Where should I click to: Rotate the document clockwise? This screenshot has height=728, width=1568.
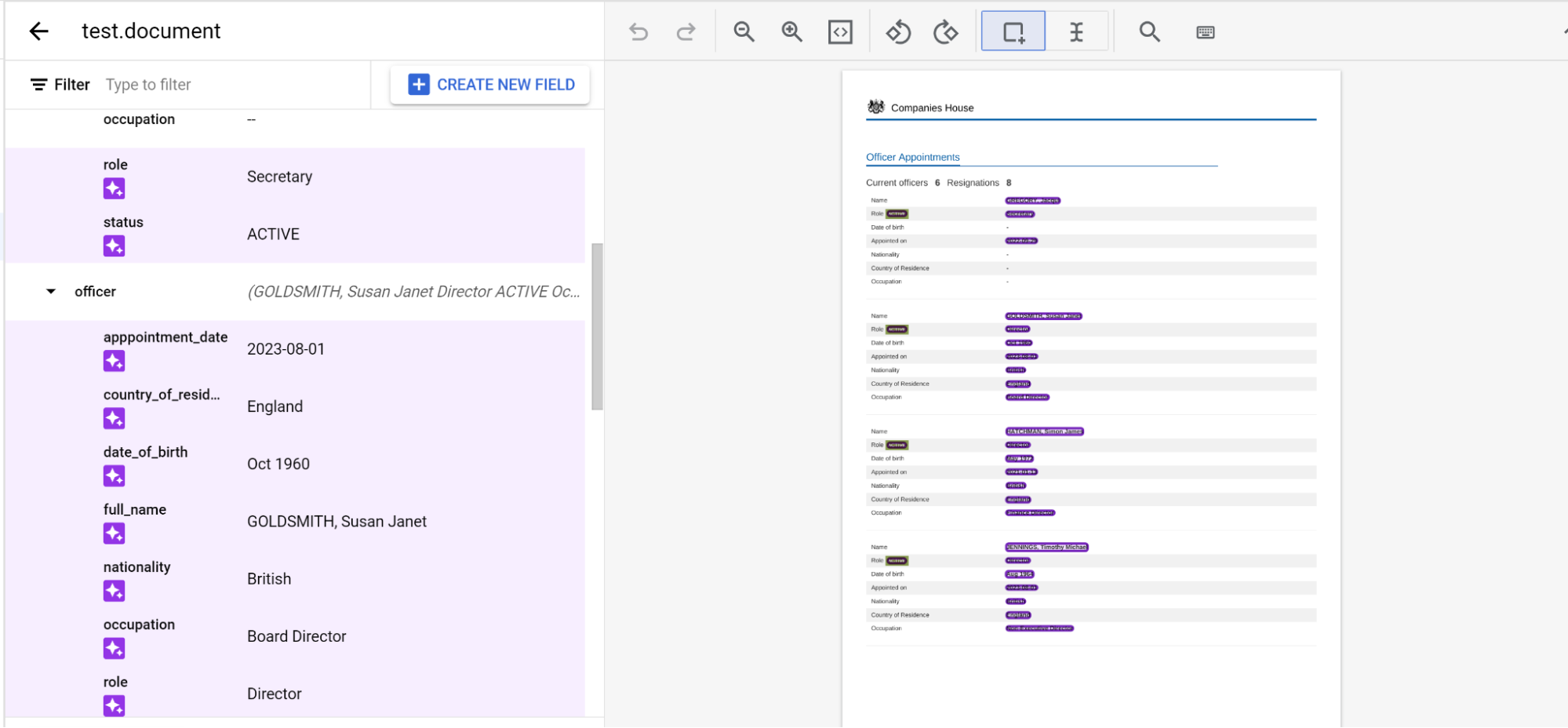click(x=945, y=32)
